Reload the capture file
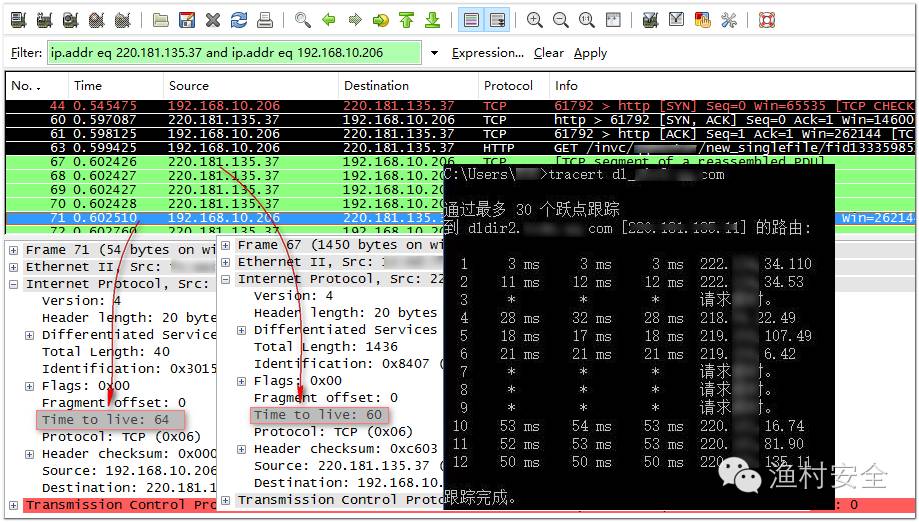 (239, 20)
